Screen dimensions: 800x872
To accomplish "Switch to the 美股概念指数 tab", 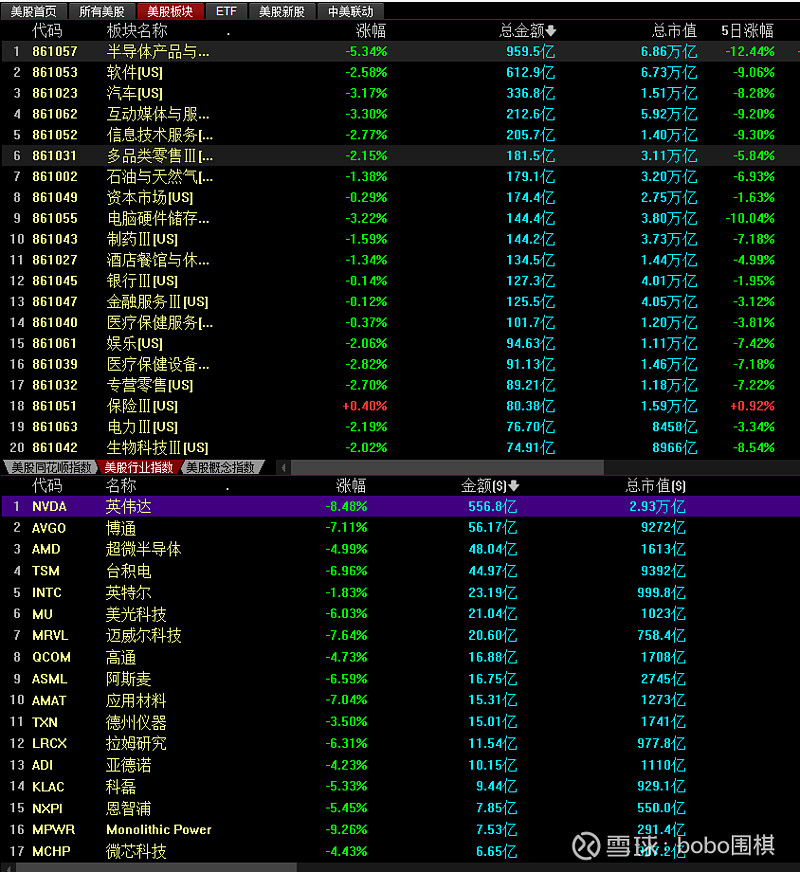I will pos(221,468).
